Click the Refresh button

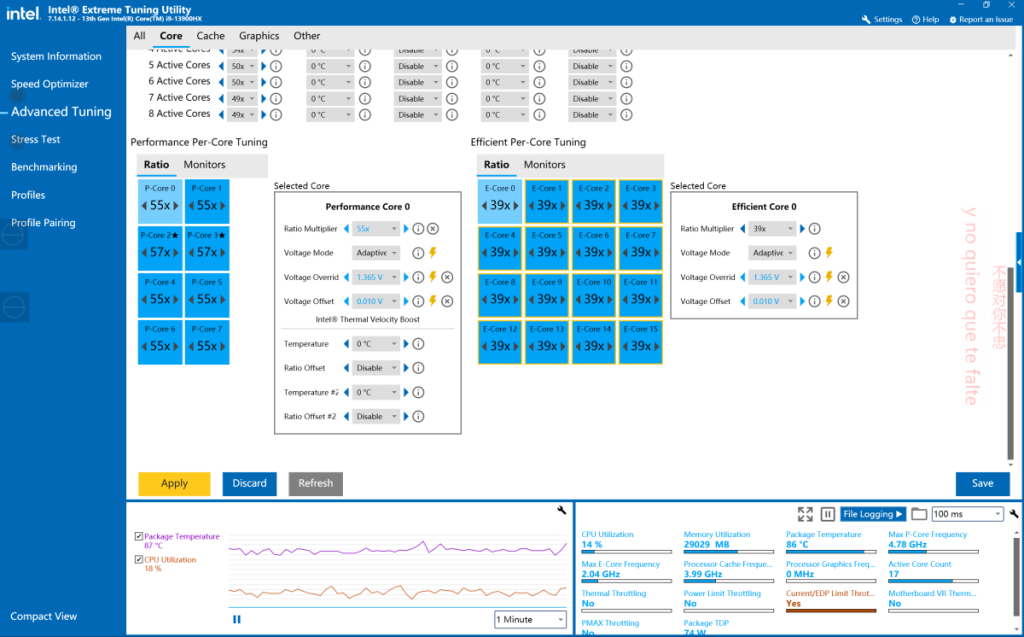tap(315, 483)
